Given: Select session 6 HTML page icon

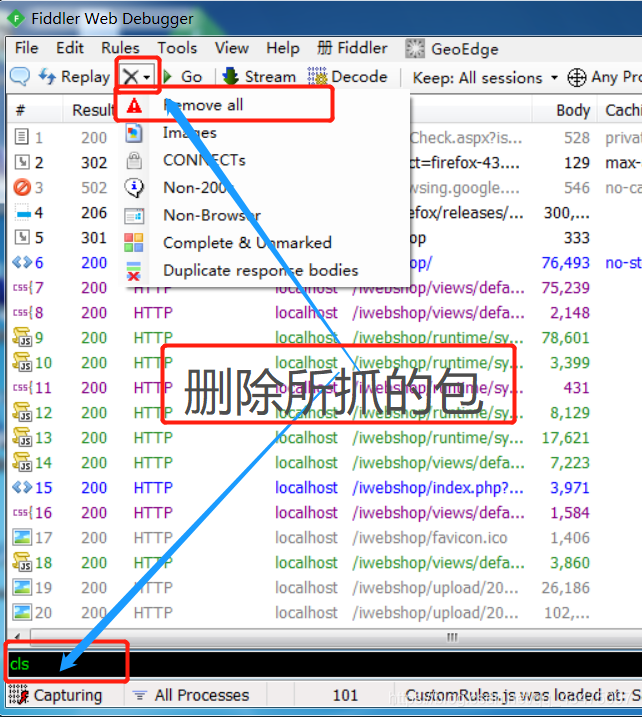Looking at the screenshot, I should point(22,262).
